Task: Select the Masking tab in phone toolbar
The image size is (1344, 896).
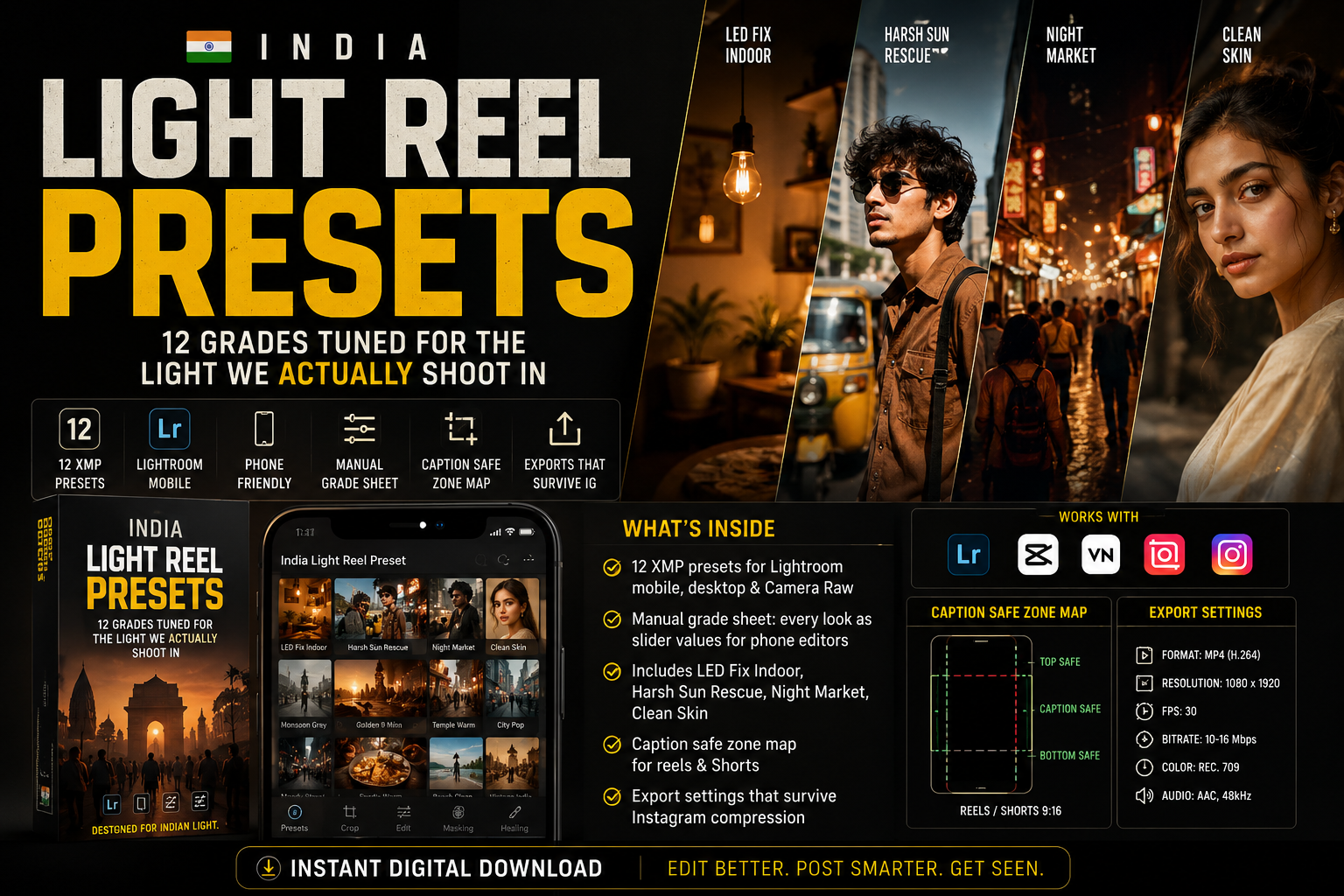Action: coord(458,819)
